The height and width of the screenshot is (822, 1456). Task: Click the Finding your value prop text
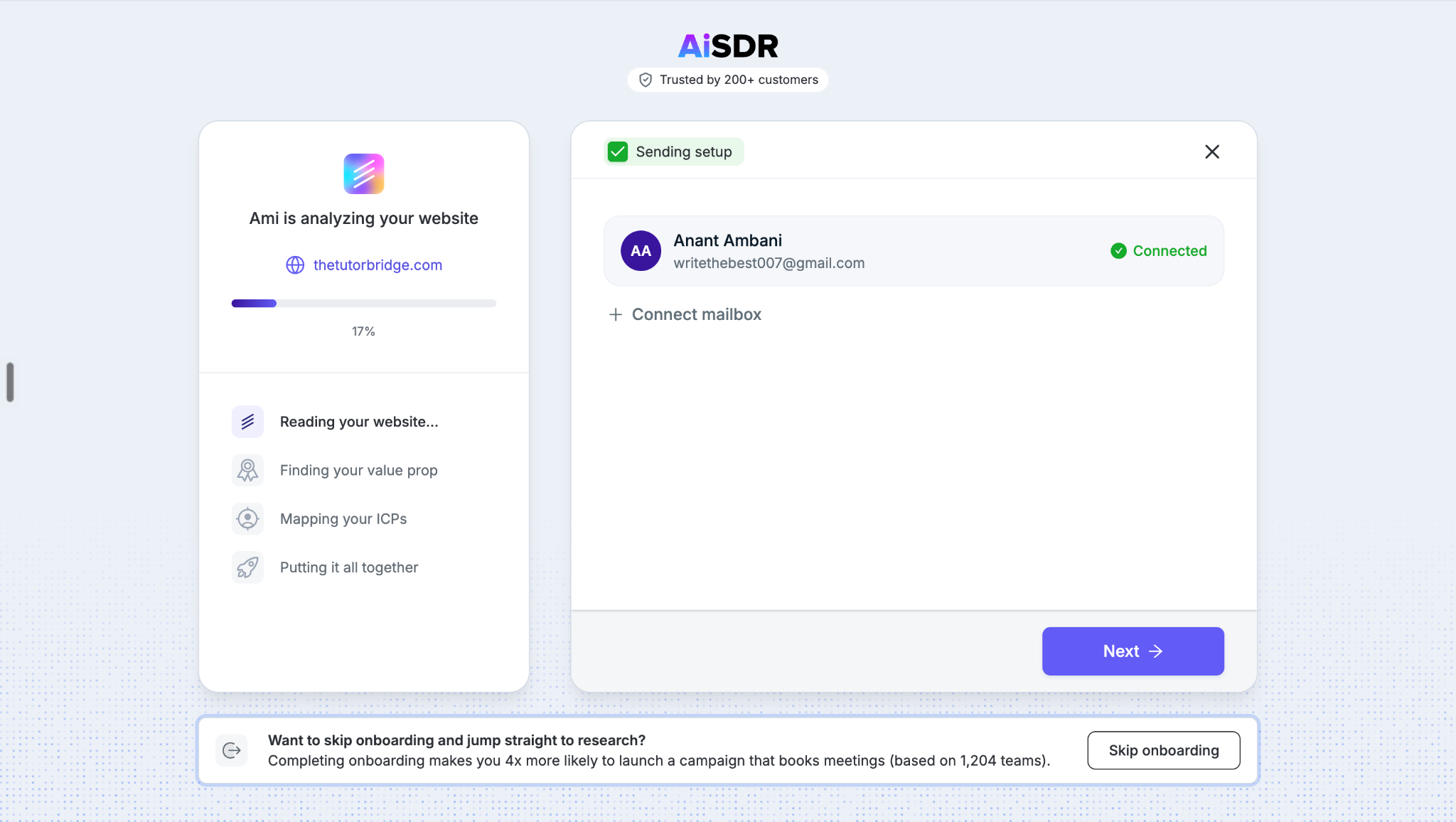tap(358, 470)
